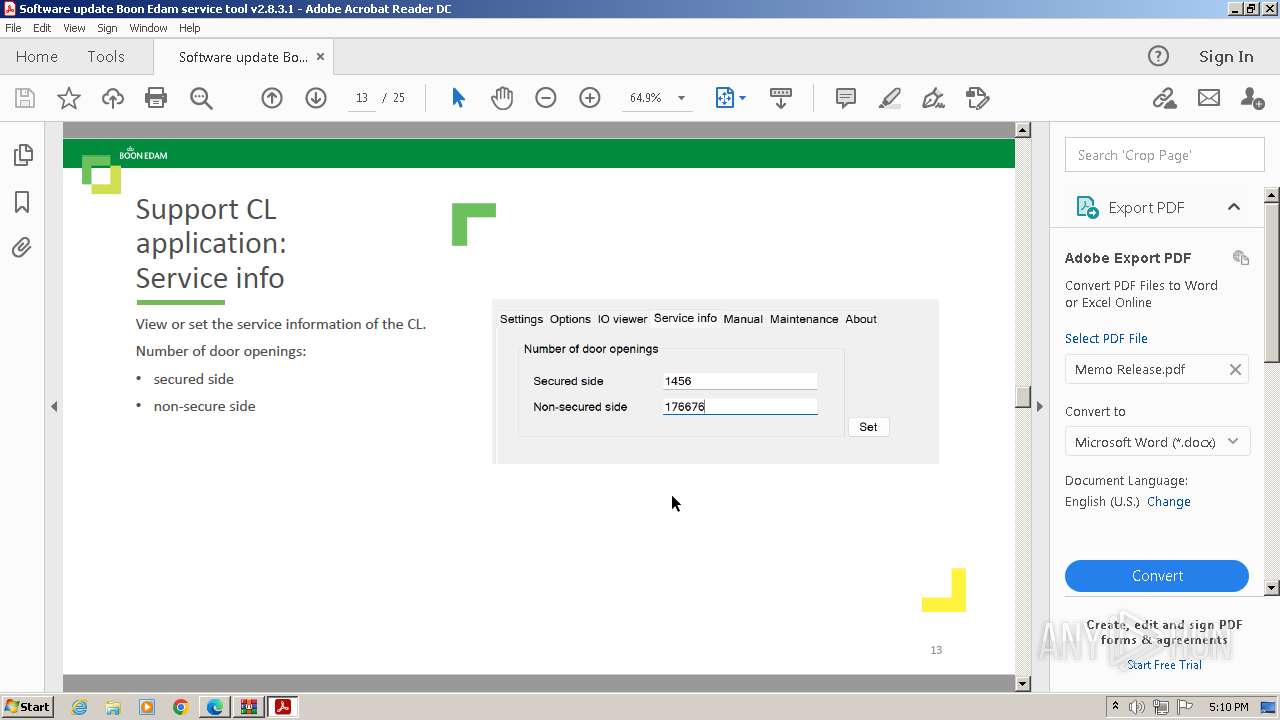Open Page Thumbnails panel
1280x720 pixels.
pos(22,155)
